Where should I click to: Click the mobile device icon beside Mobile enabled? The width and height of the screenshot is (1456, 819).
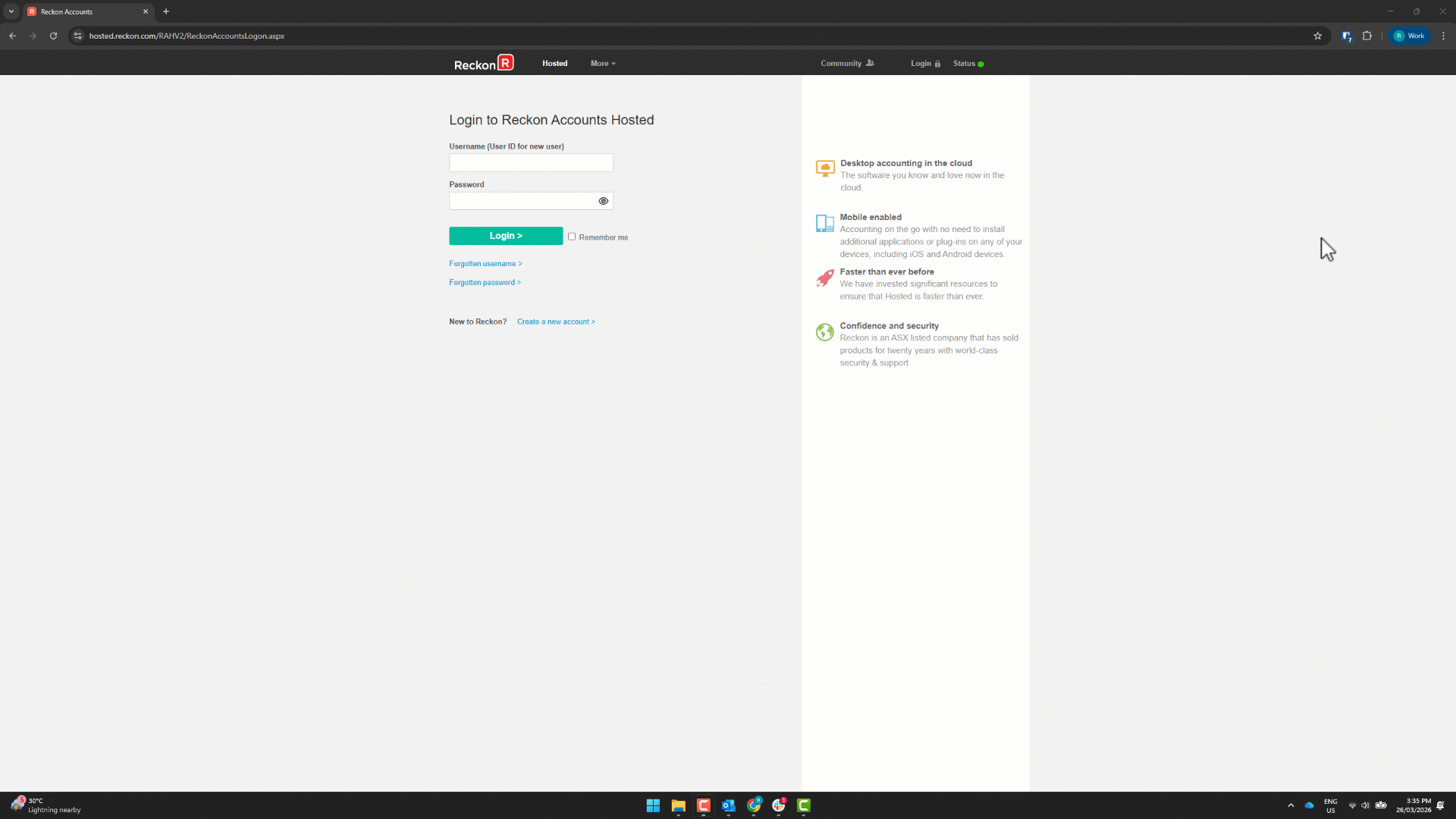click(x=824, y=224)
